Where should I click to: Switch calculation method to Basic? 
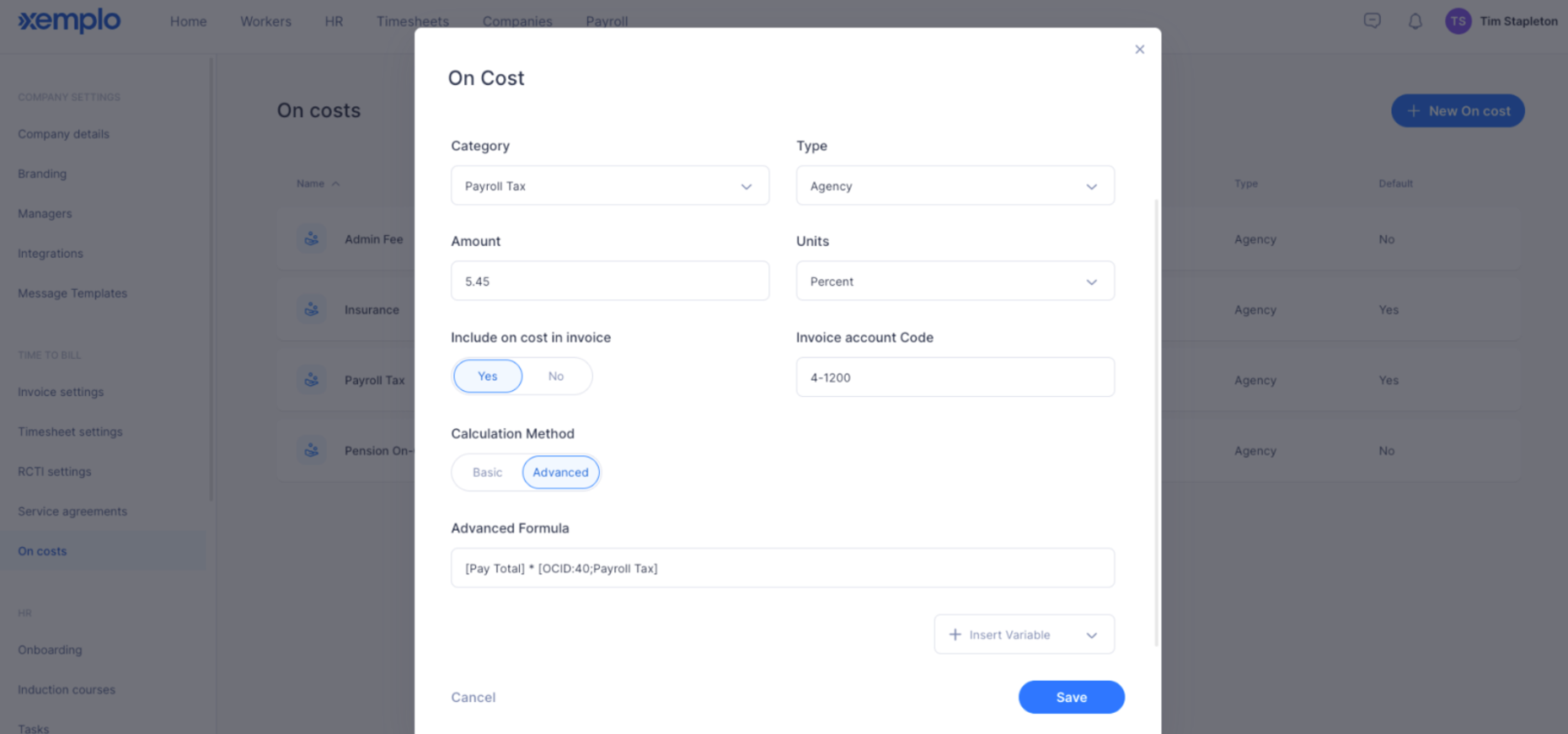(x=487, y=472)
